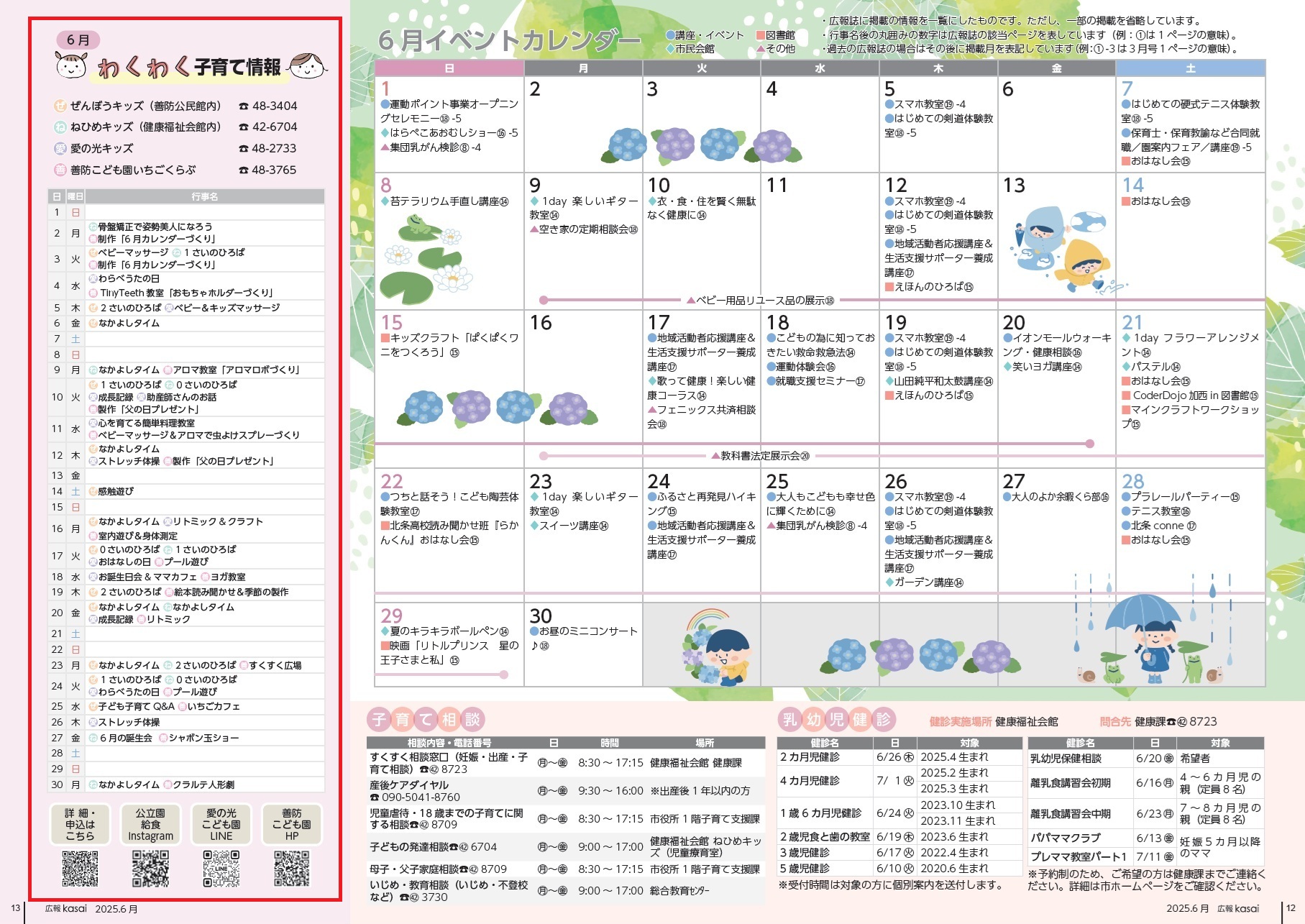Click the 6月イベントカレンダー title
This screenshot has width=1305, height=924.
coord(509,40)
